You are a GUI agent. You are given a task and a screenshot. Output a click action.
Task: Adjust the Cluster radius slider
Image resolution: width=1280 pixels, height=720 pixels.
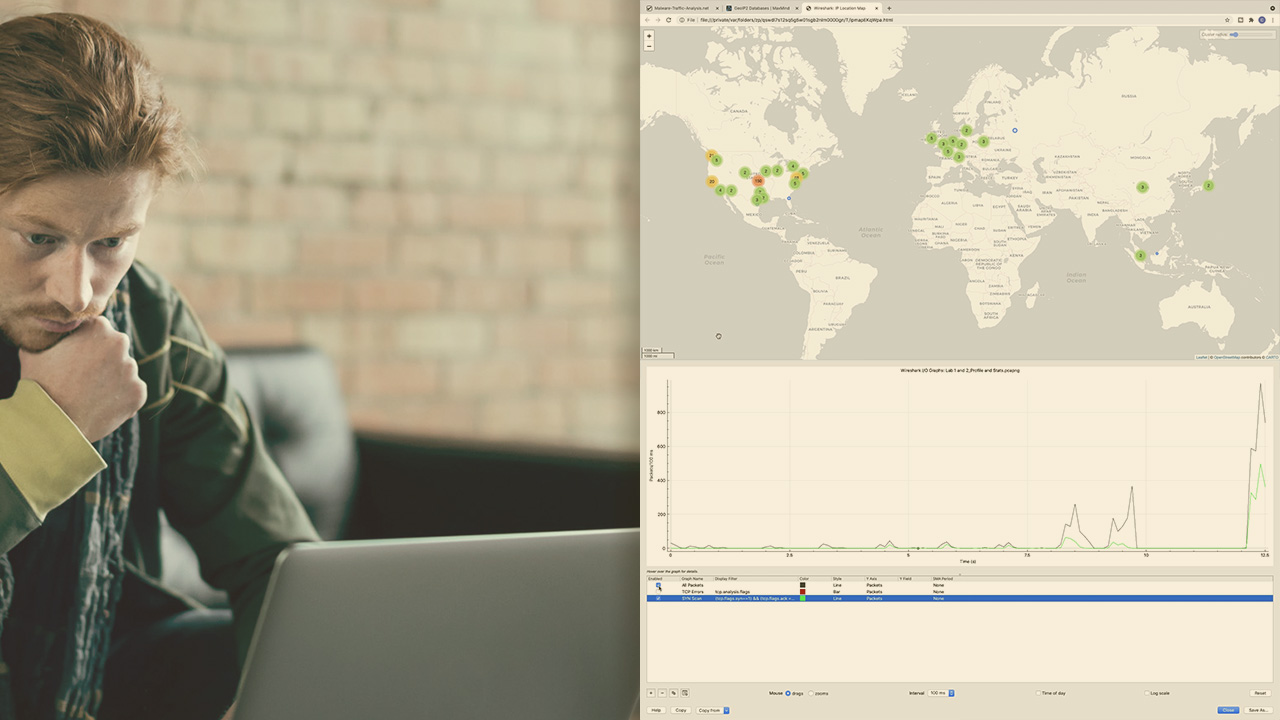[x=1235, y=35]
